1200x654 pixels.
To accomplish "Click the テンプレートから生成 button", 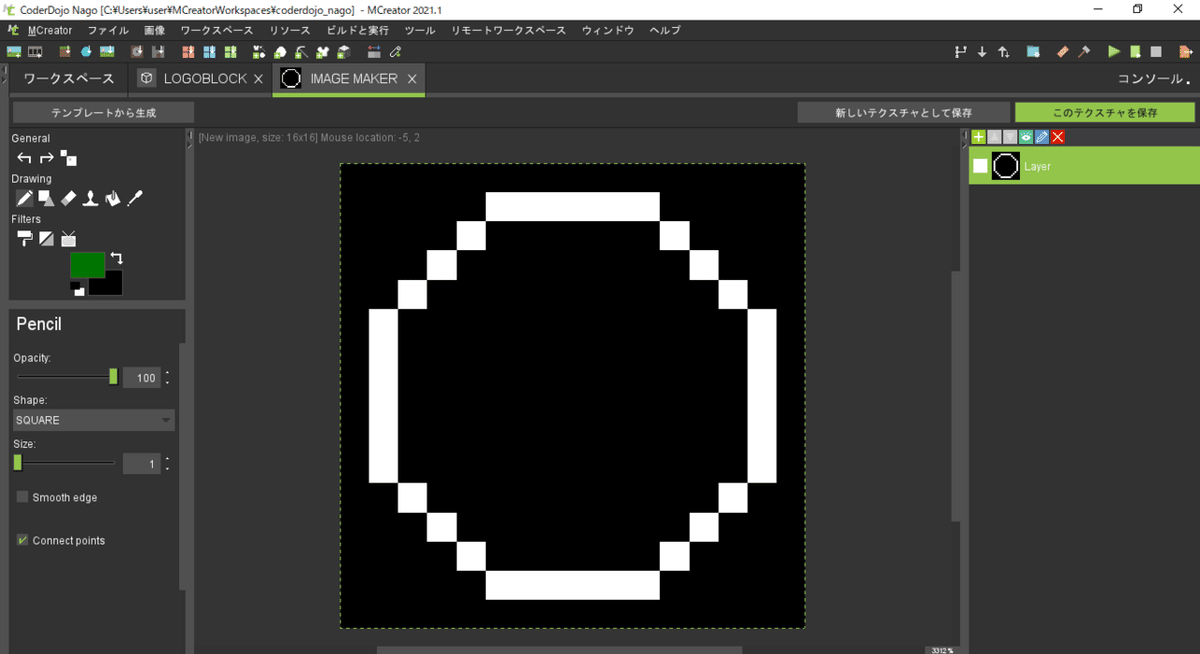I will tap(102, 112).
